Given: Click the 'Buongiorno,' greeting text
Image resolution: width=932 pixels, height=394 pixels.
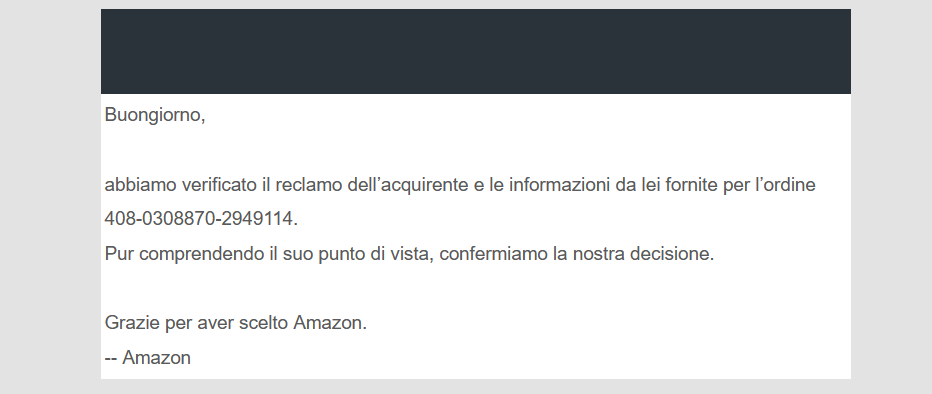Looking at the screenshot, I should pos(155,115).
